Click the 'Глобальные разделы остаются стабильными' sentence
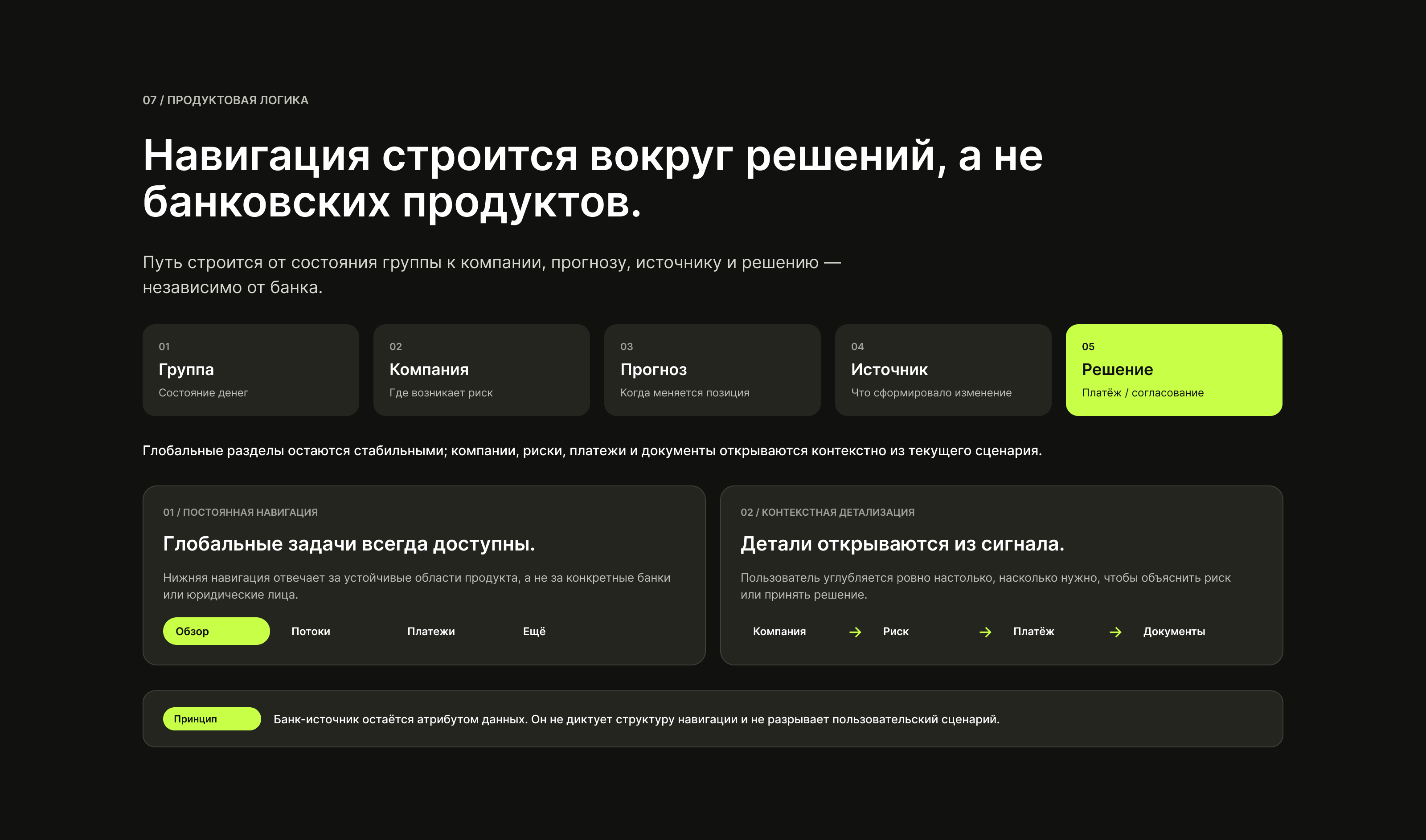 pos(592,451)
